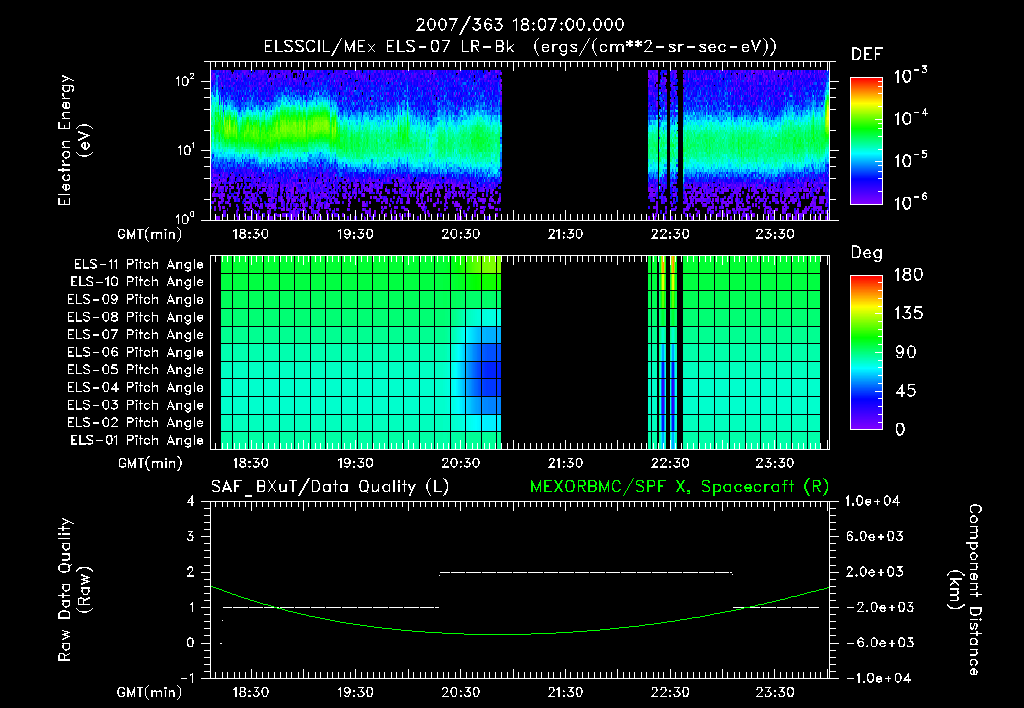The width and height of the screenshot is (1024, 708).
Task: Select the 180 value on the Deg scale
Action: 908,275
